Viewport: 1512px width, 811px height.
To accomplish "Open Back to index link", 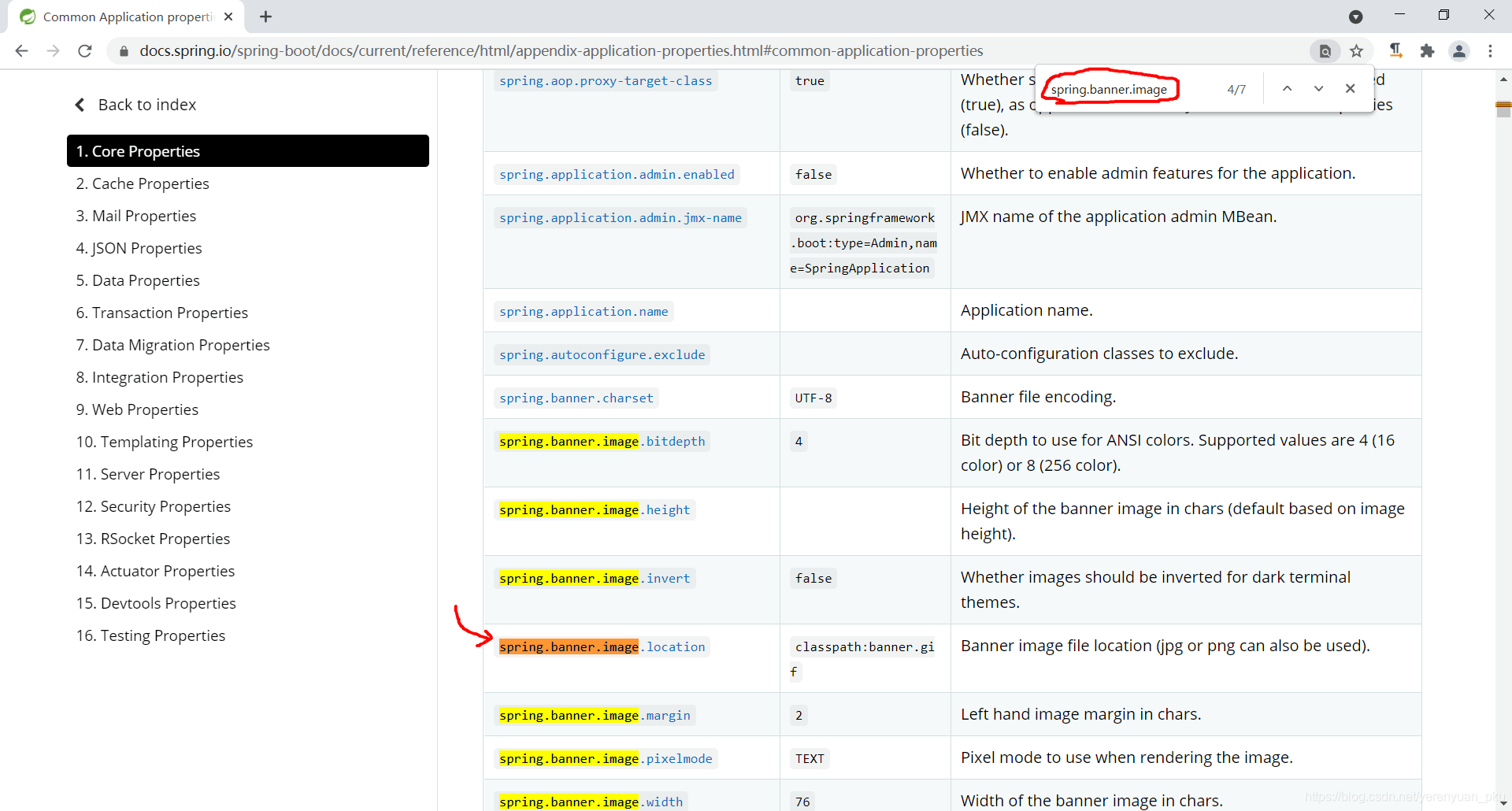I will (x=135, y=105).
